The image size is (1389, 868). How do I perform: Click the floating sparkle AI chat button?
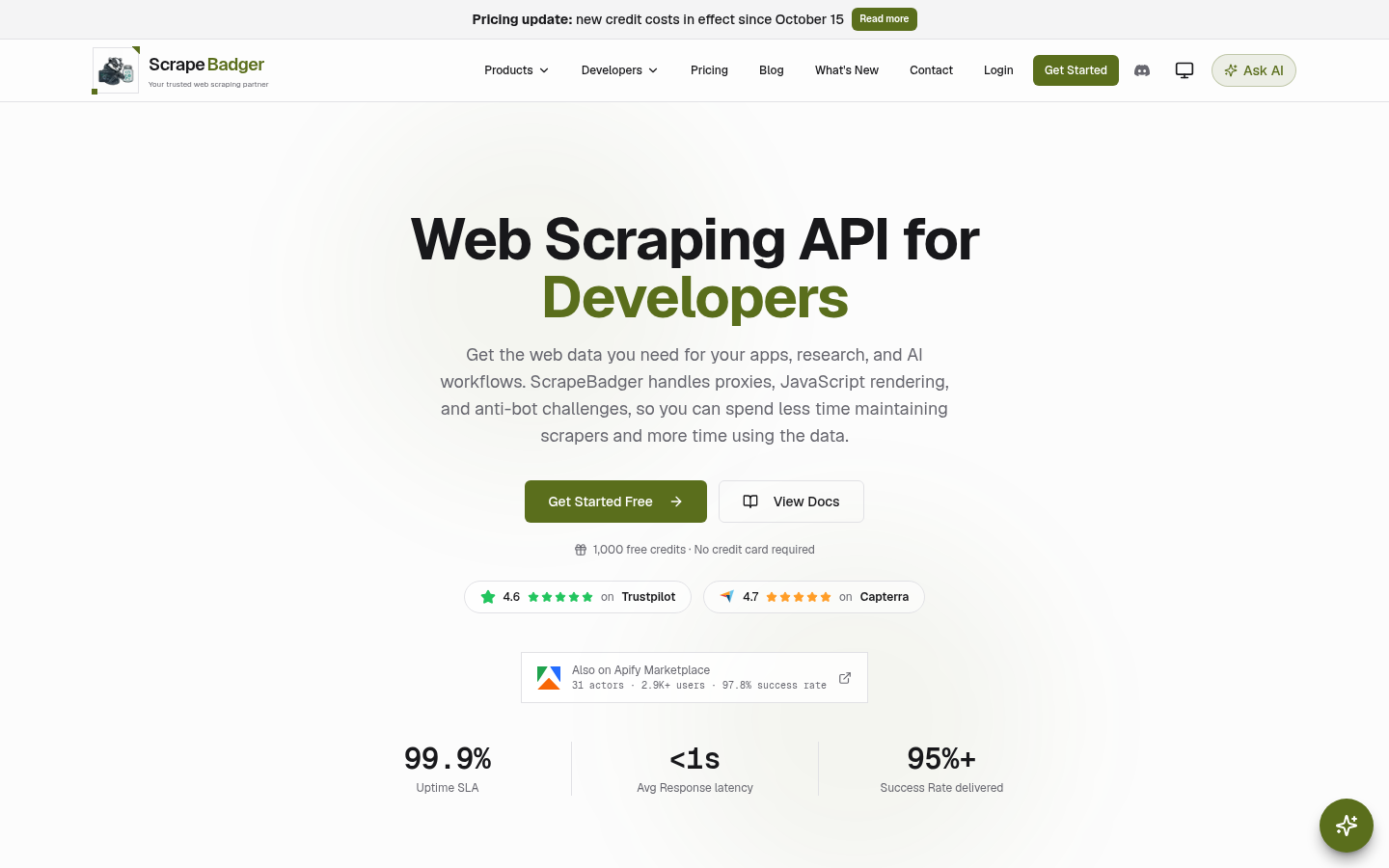coord(1347,826)
